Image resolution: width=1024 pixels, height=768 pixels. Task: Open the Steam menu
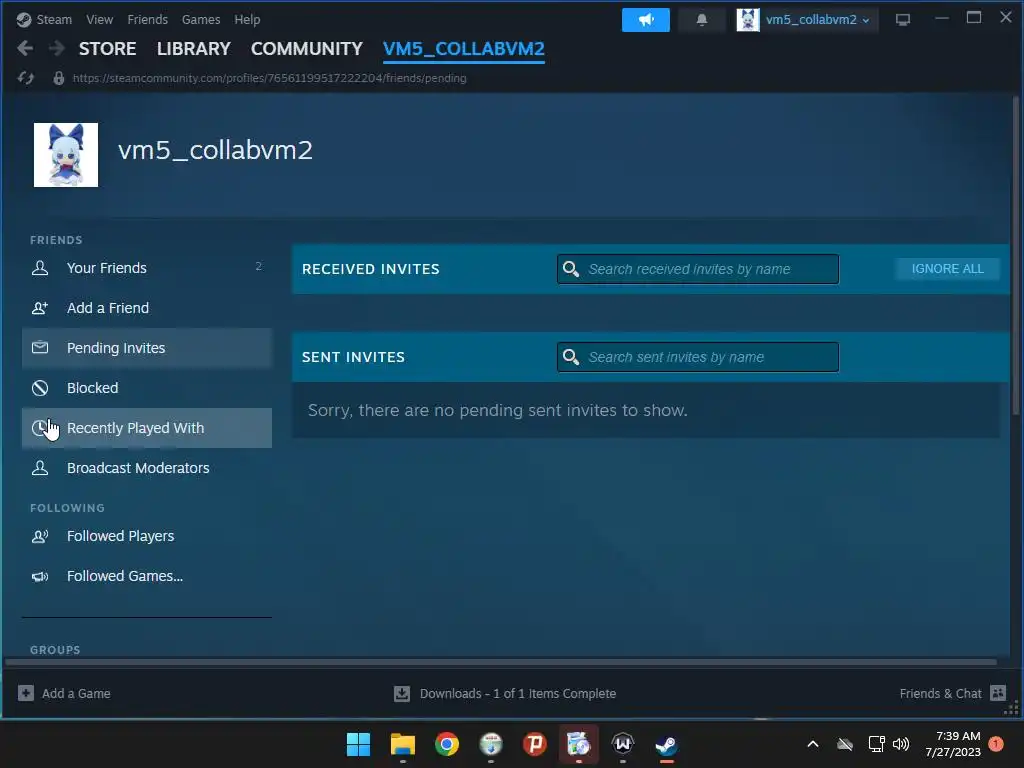click(x=54, y=20)
